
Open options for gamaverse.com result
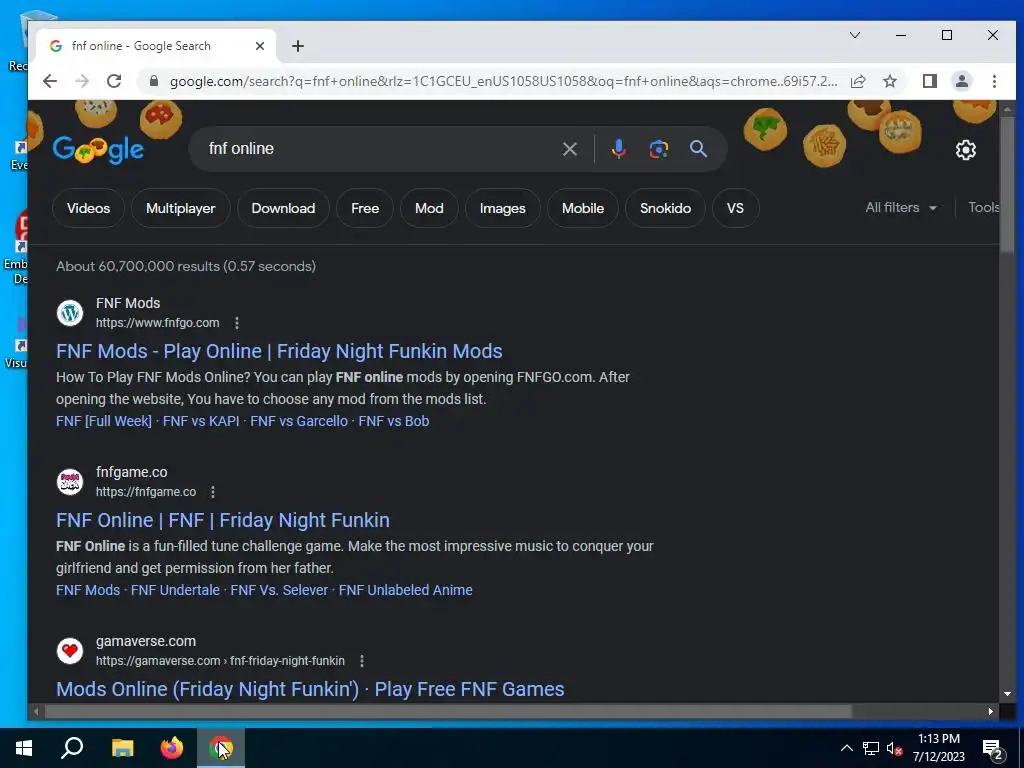(x=362, y=661)
